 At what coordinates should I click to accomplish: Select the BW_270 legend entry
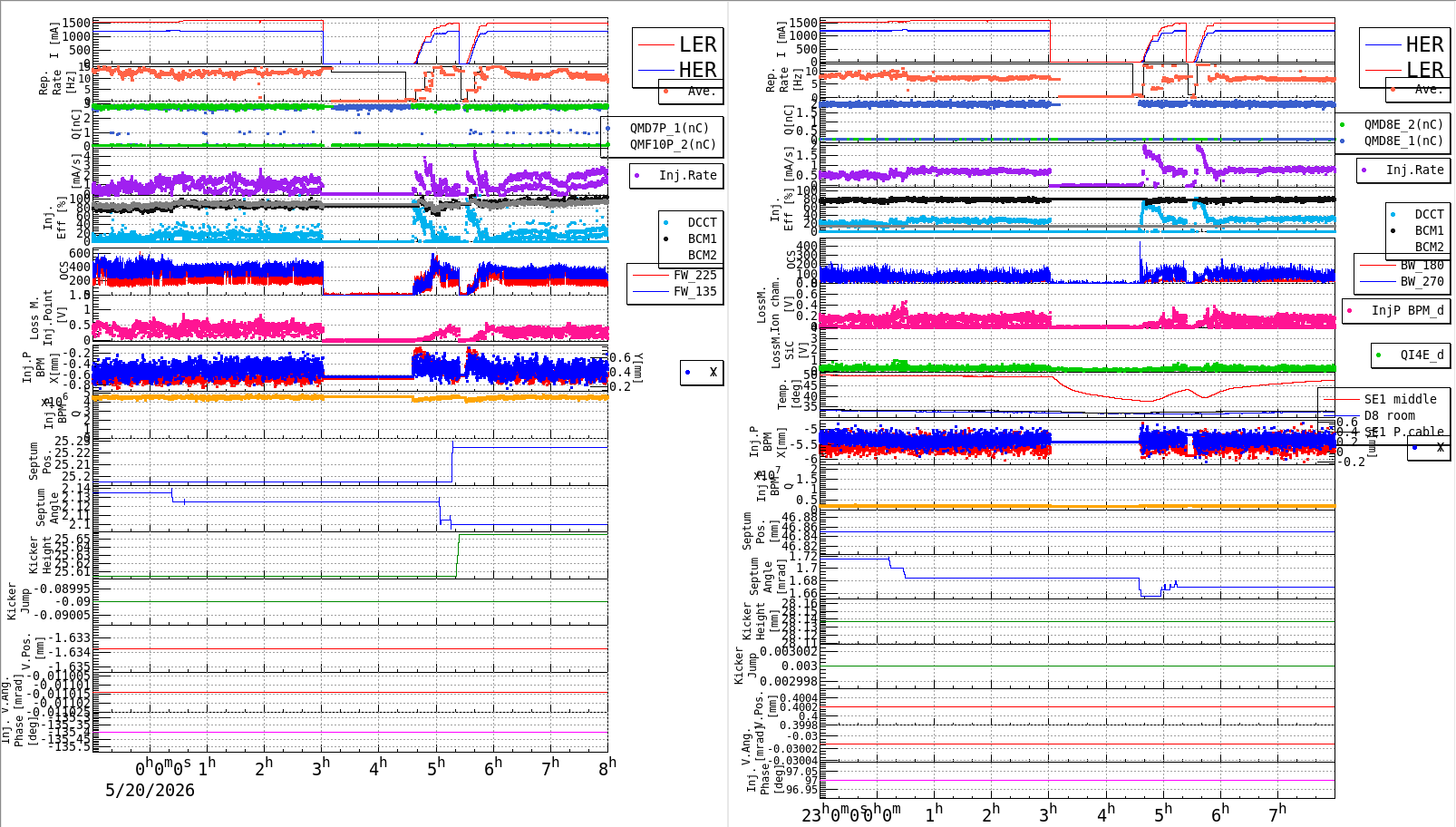pos(1402,281)
